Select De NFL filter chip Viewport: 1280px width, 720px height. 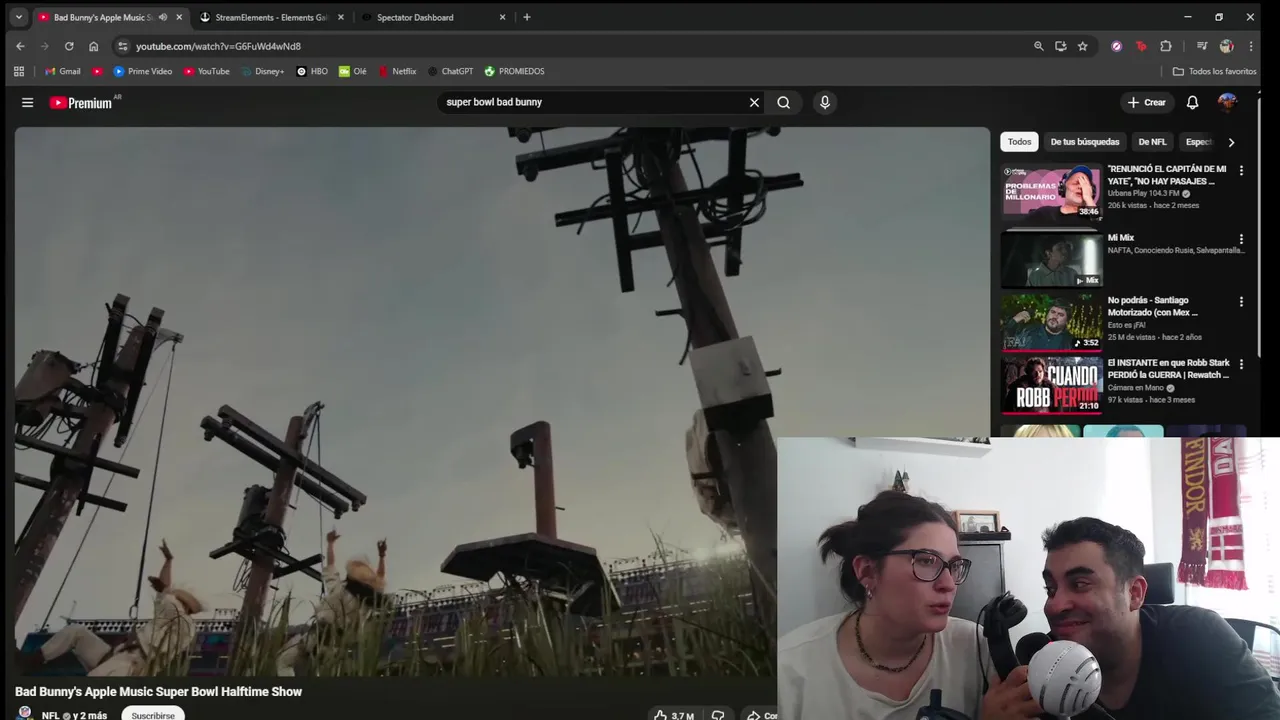[x=1152, y=142]
